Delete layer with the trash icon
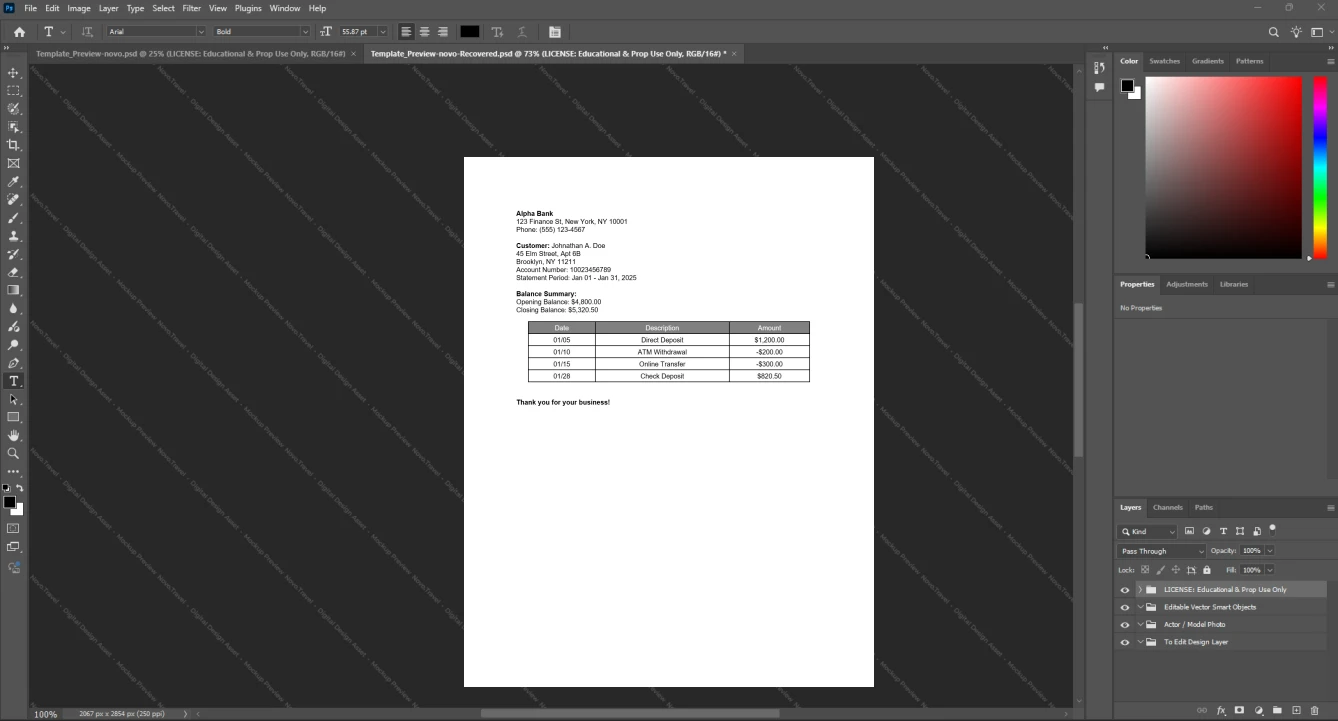Viewport: 1338px width, 721px height. tap(1315, 710)
